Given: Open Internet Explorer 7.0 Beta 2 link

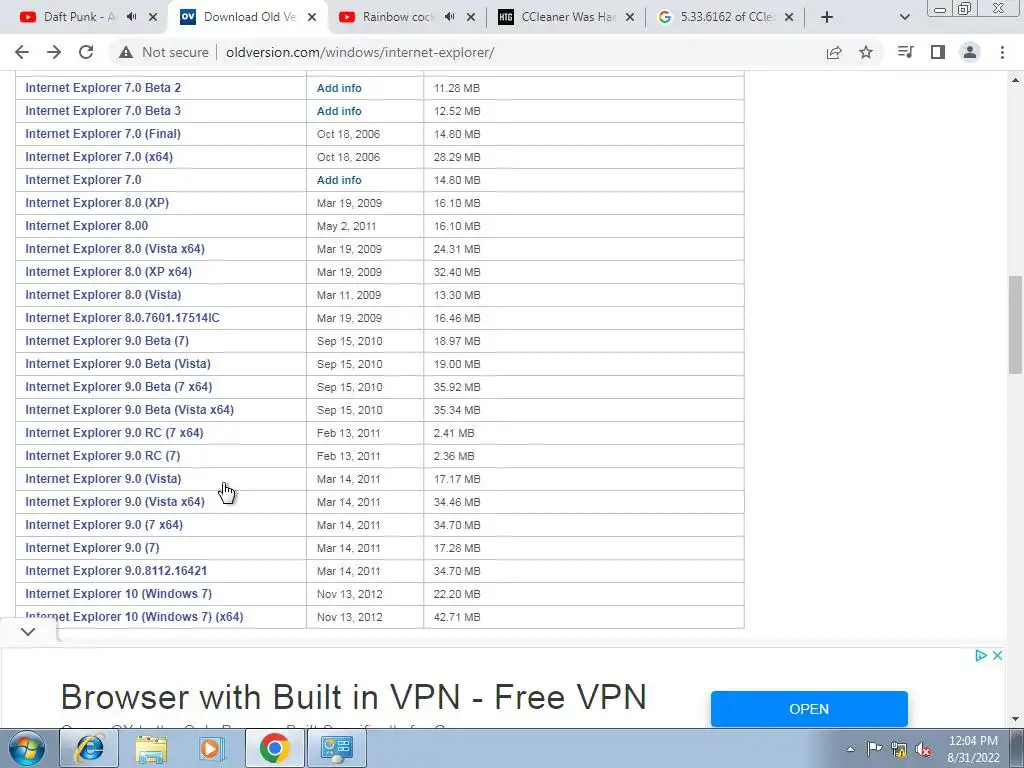Looking at the screenshot, I should click(x=103, y=88).
